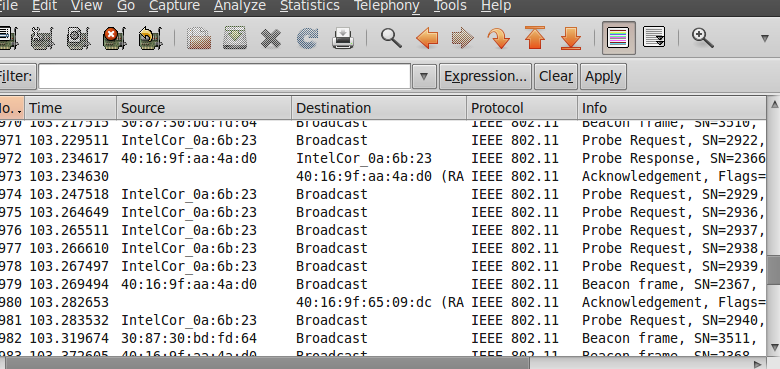Jump to the last packet (down arrow)
Viewport: 780px width, 369px height.
pyautogui.click(x=571, y=38)
